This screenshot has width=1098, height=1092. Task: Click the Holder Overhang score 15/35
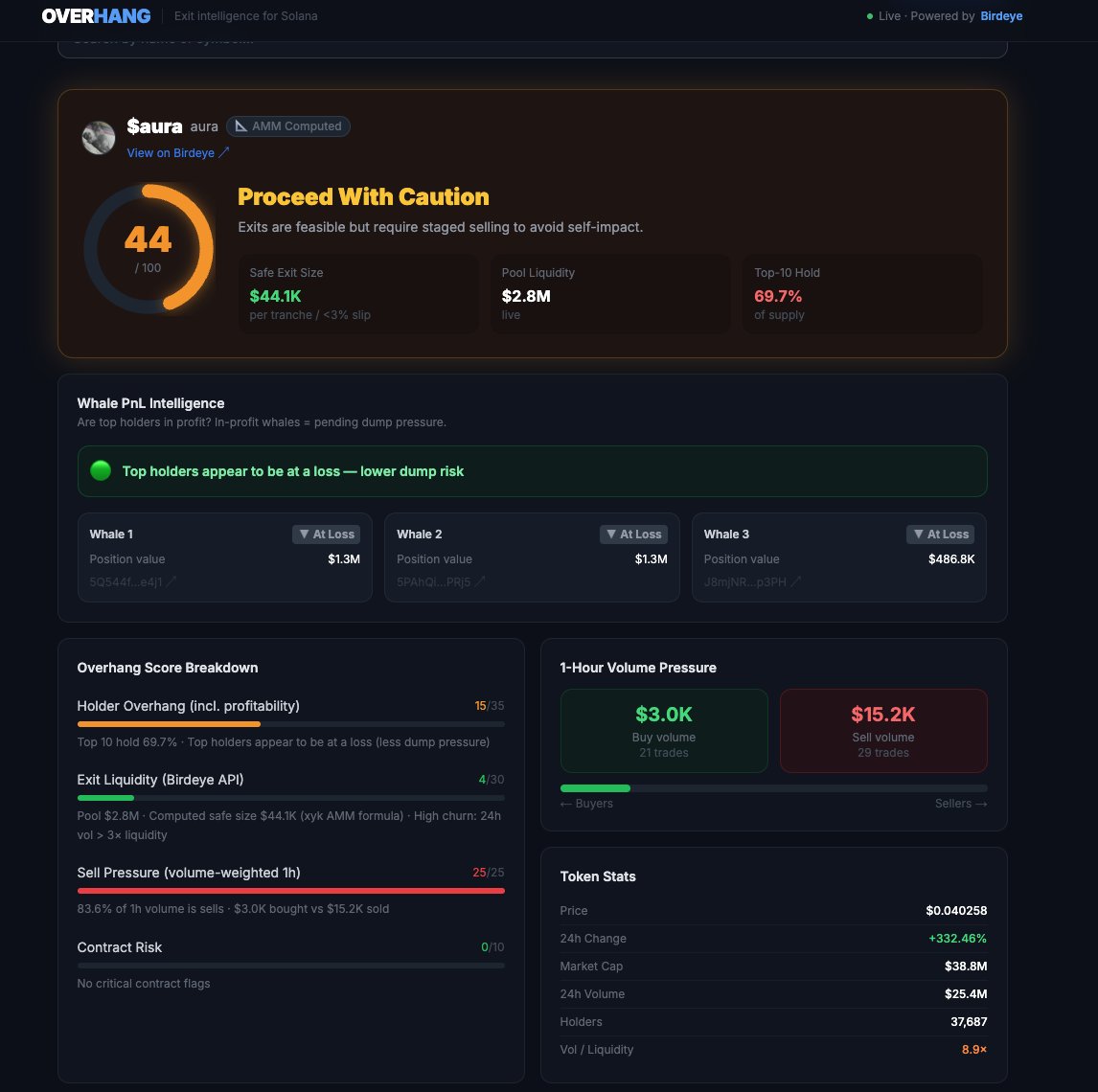point(490,706)
